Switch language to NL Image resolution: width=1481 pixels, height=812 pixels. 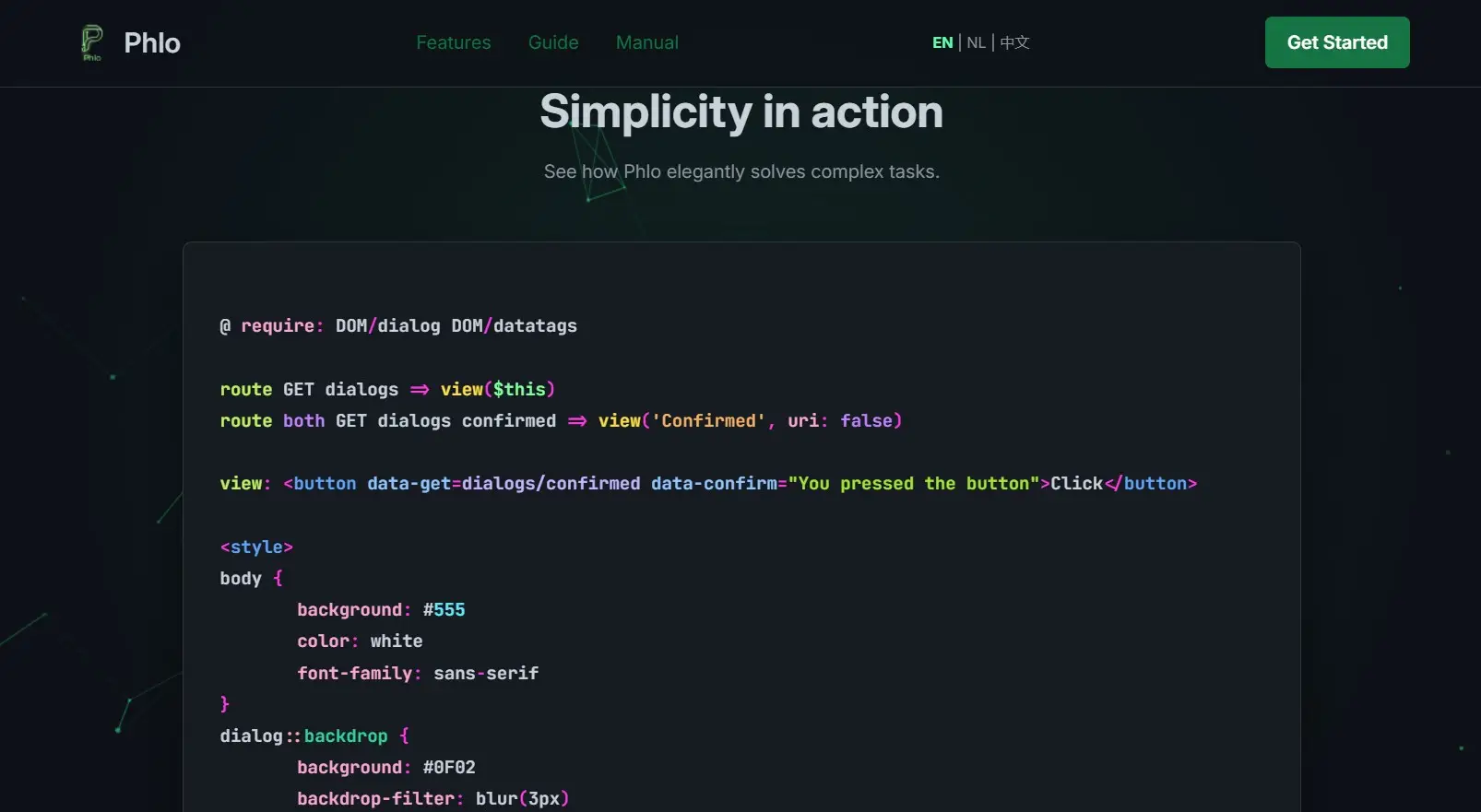coord(977,42)
